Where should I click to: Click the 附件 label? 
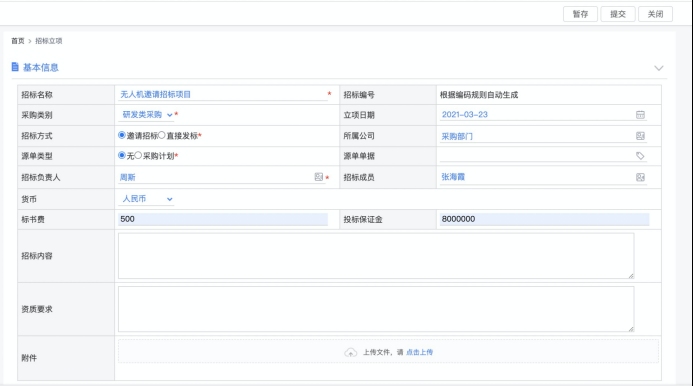(x=29, y=358)
